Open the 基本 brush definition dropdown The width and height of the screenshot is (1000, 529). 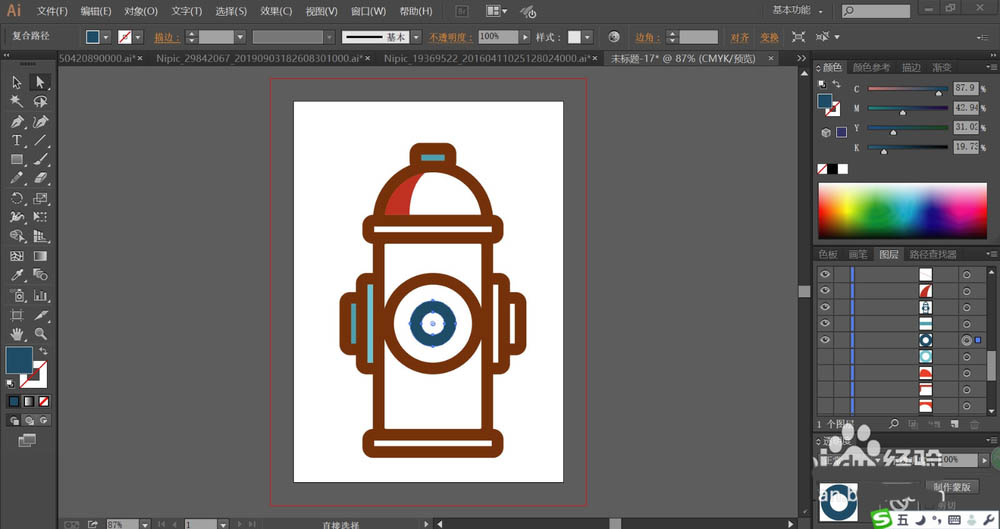coord(416,37)
